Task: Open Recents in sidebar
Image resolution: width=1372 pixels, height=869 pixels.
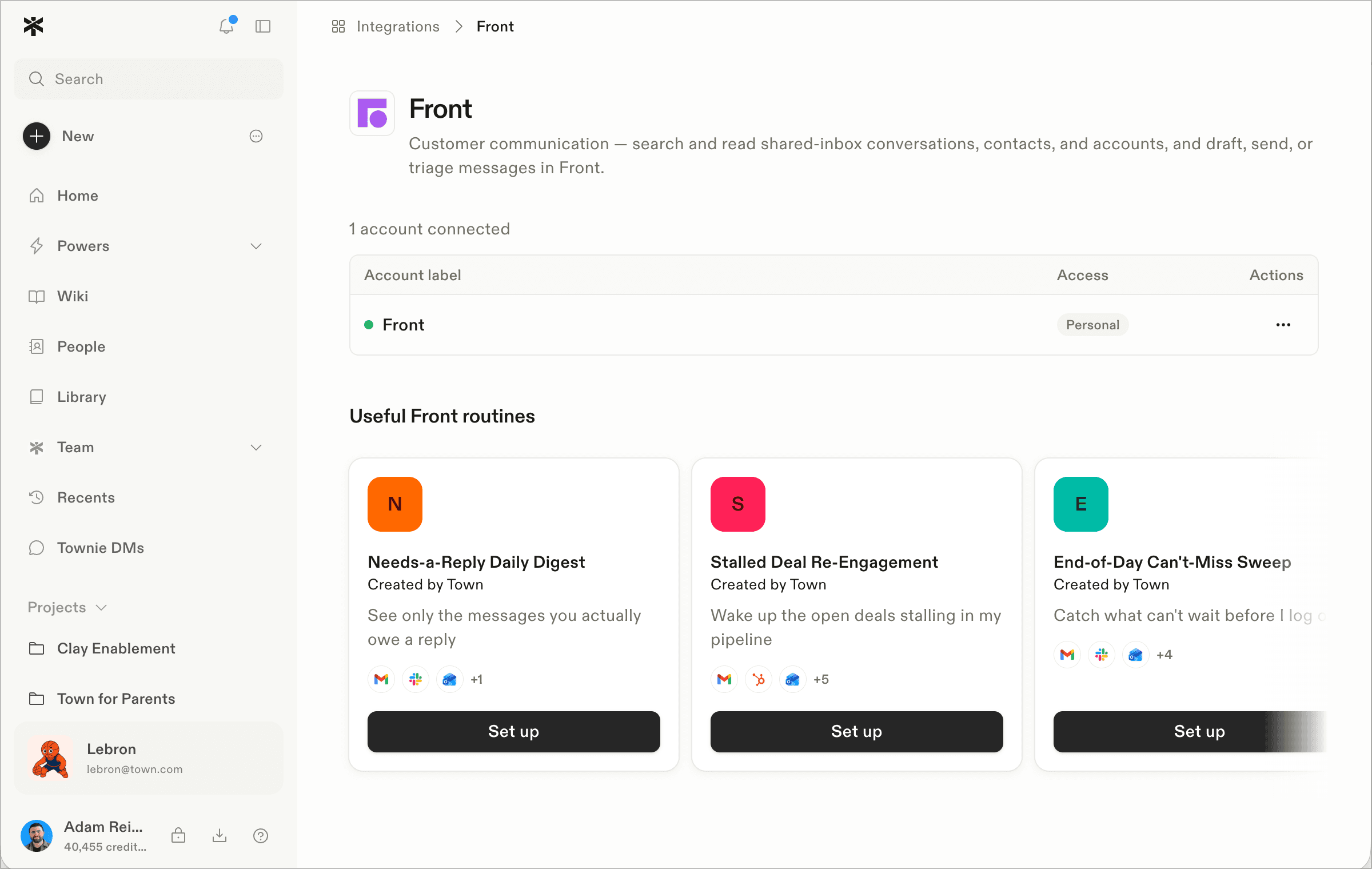Action: coord(149,497)
